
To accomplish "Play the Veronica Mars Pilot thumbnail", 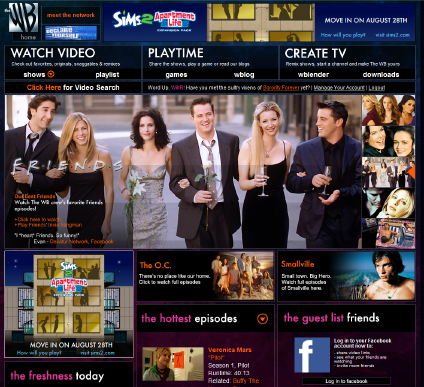I will (x=173, y=364).
